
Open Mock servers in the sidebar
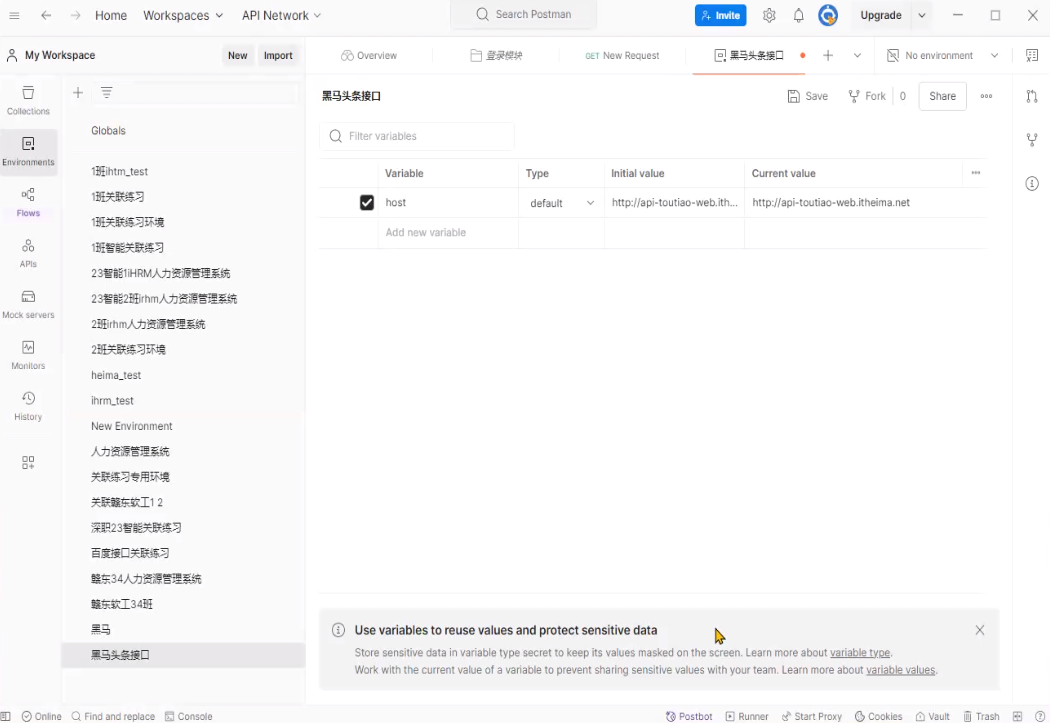(28, 304)
